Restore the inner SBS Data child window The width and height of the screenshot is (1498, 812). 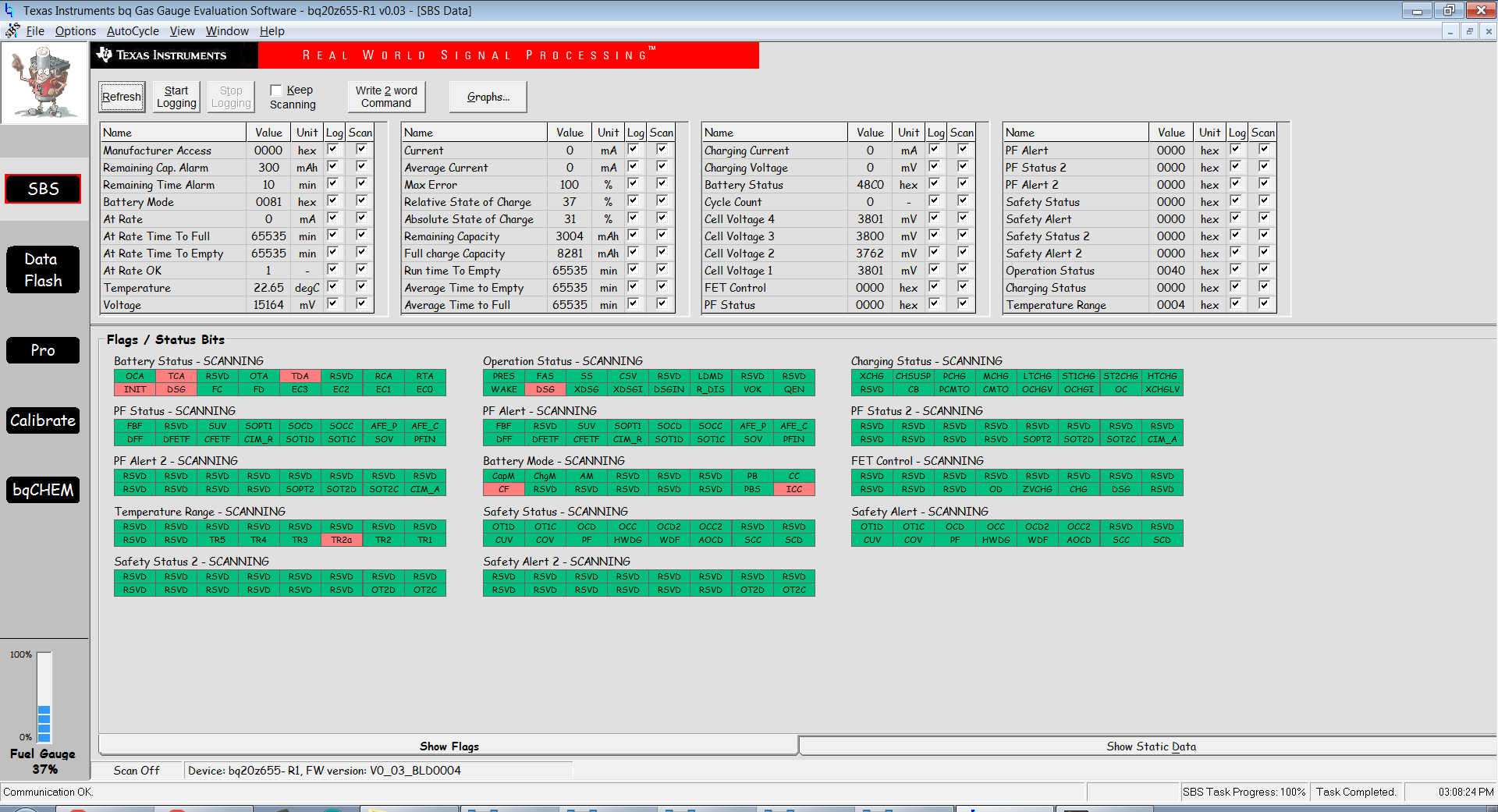[1469, 31]
